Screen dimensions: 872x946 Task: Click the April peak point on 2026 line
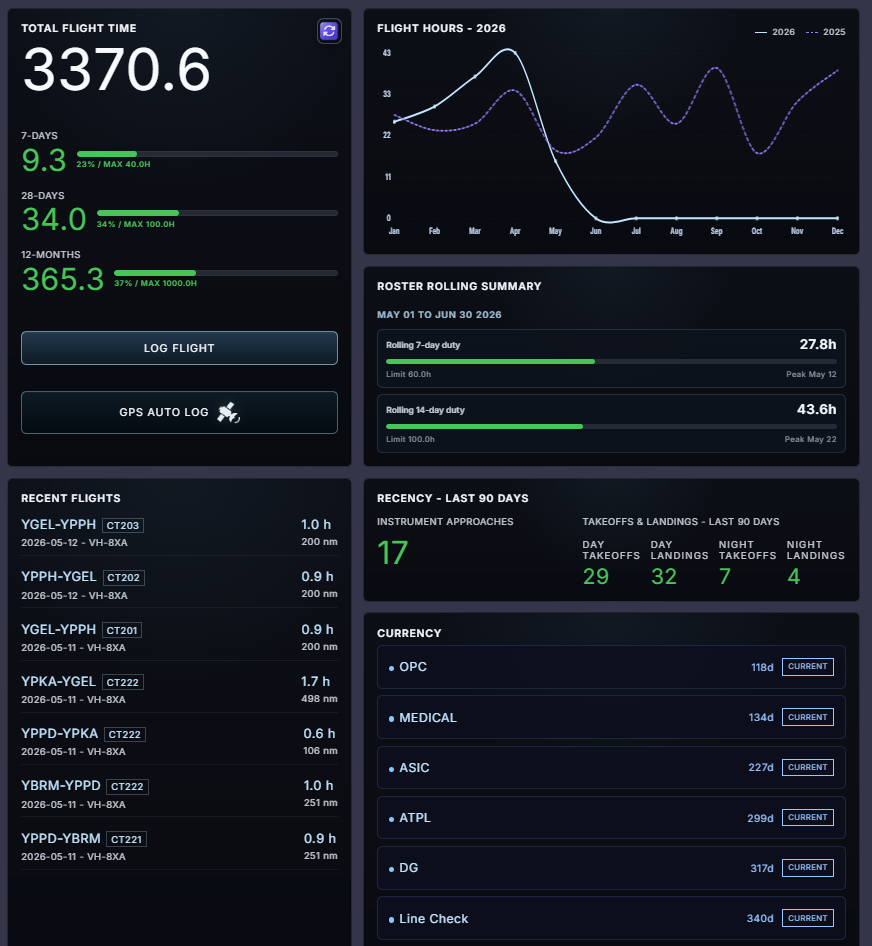514,52
